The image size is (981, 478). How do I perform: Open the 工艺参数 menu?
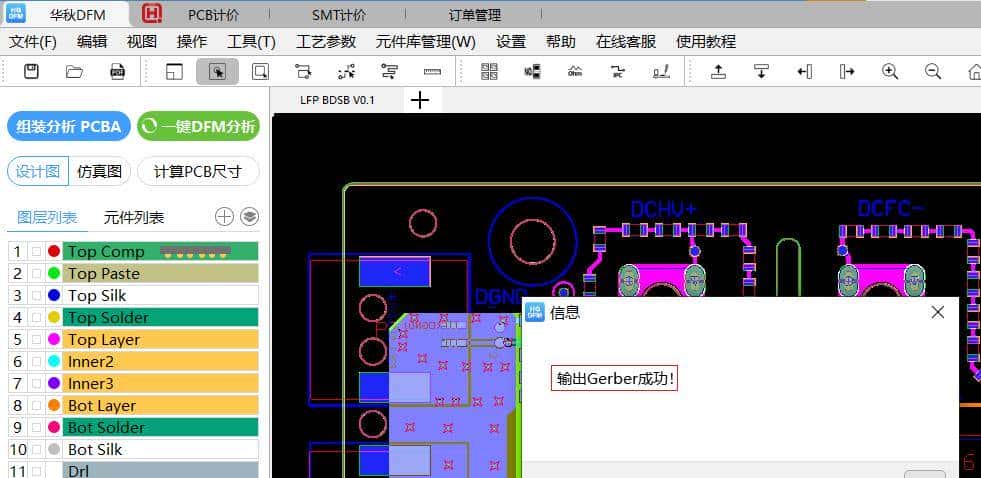326,42
